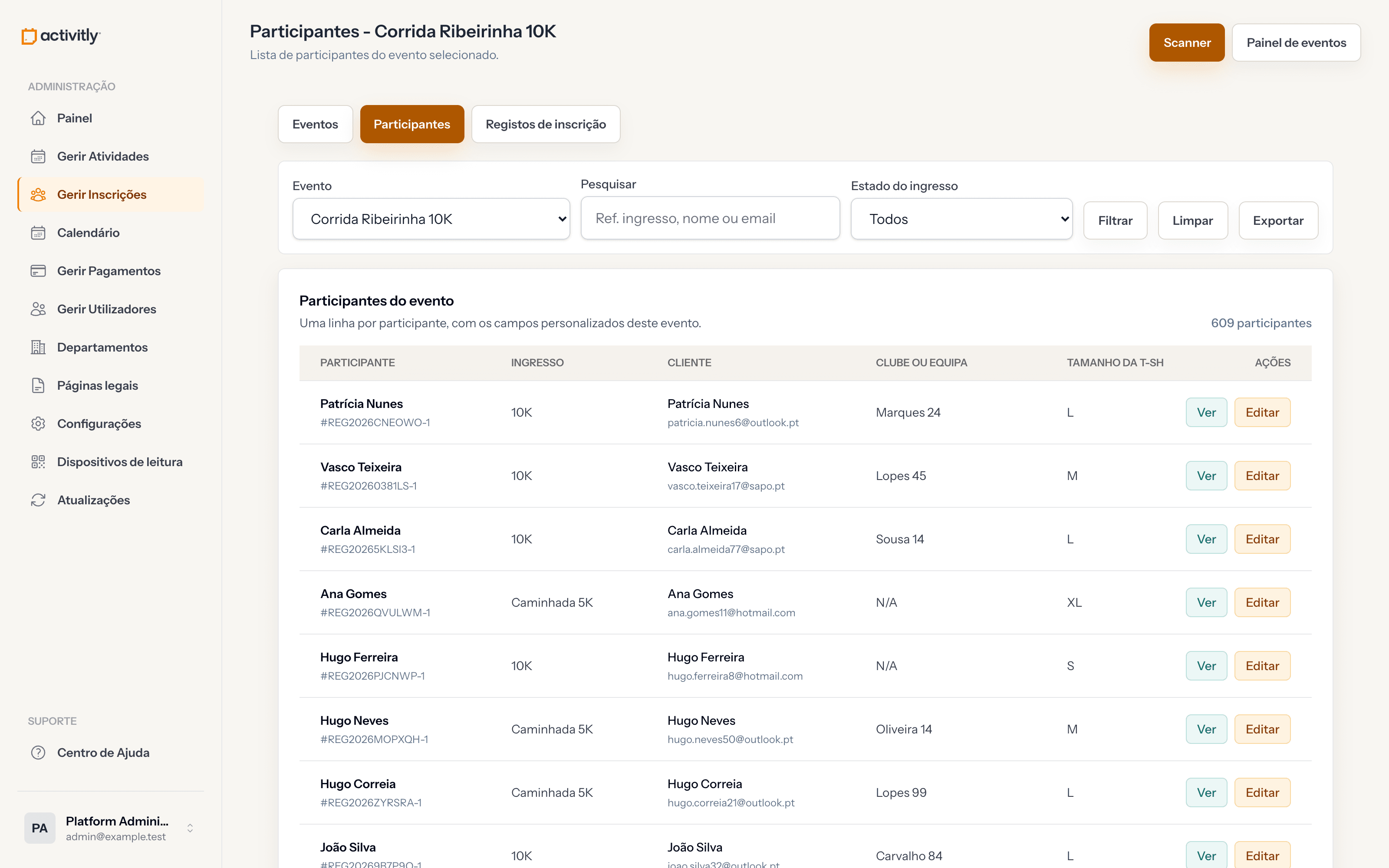Screen dimensions: 1389x868
Task: Click Editar for Vasco Teixeira
Action: (1262, 476)
